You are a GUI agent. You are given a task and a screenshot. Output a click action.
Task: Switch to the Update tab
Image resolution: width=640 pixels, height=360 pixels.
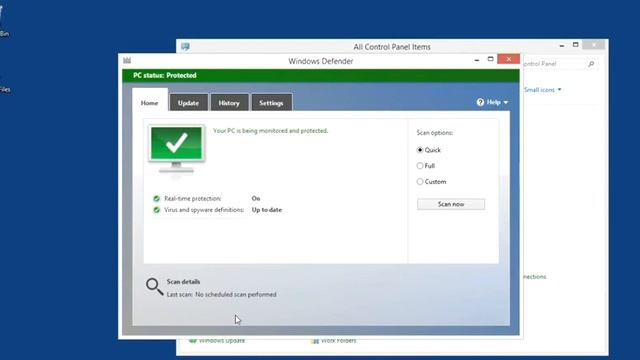click(x=189, y=102)
